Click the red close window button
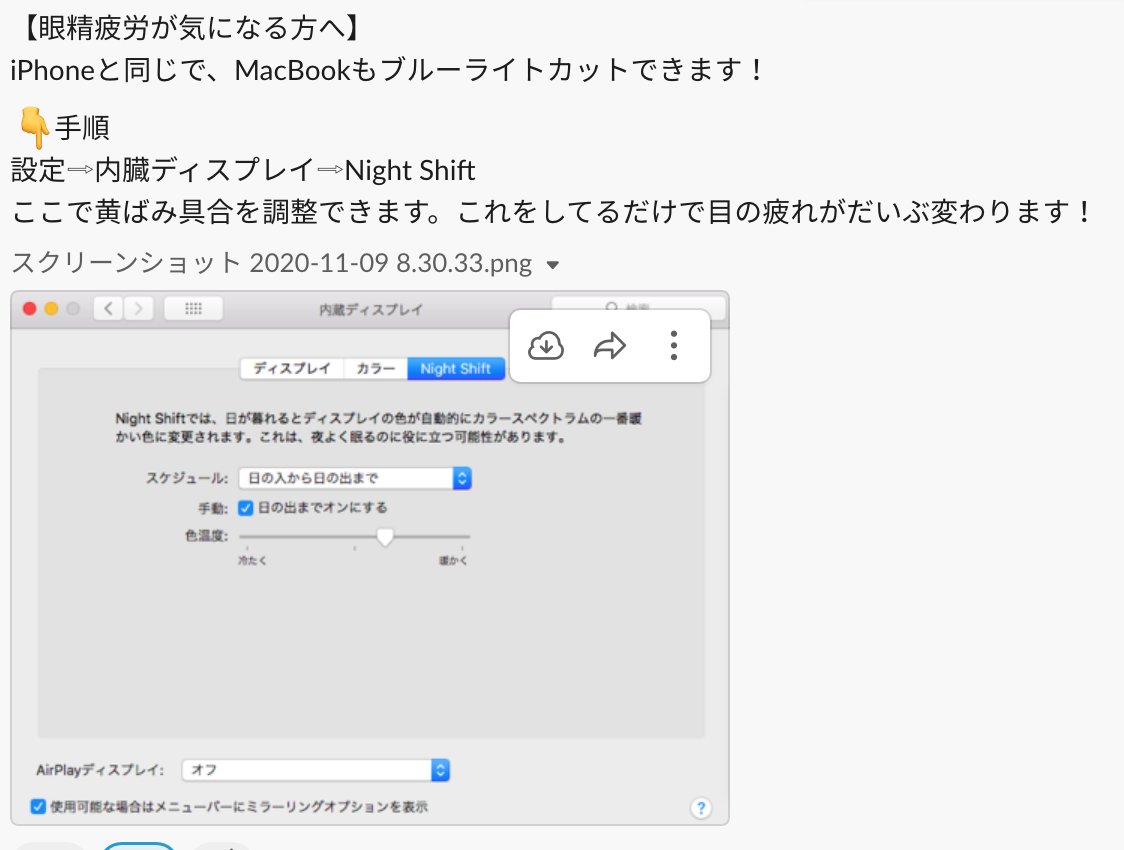 (x=29, y=309)
